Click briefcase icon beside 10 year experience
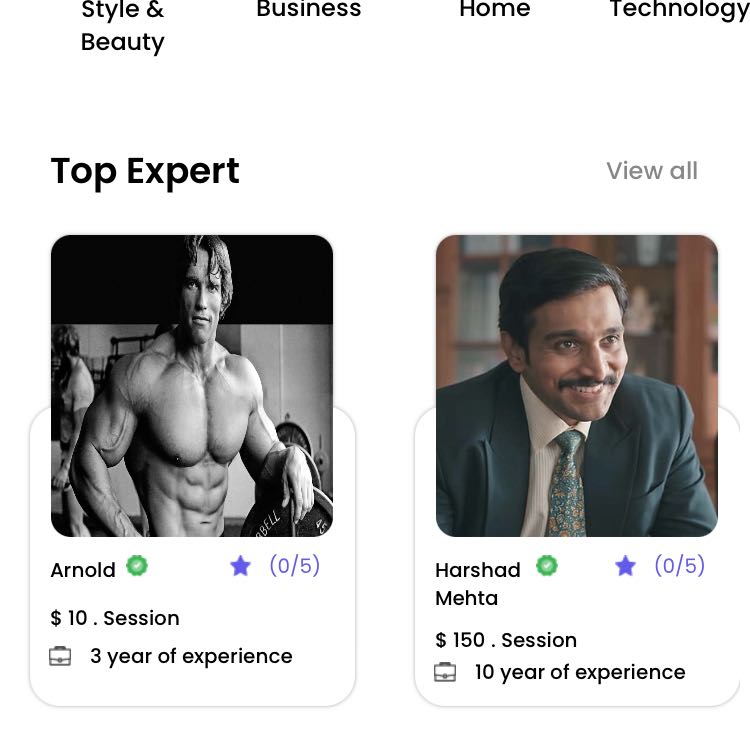The height and width of the screenshot is (750, 750). coord(445,673)
